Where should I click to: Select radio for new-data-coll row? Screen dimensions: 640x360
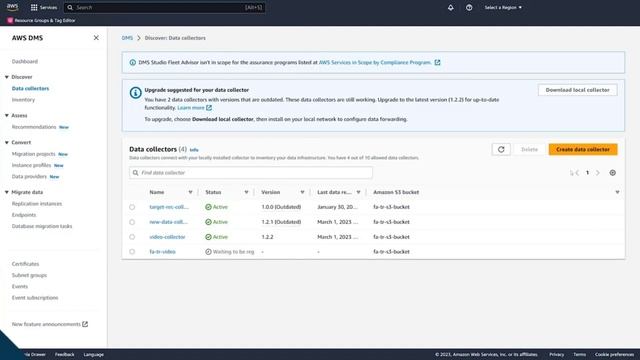point(132,222)
